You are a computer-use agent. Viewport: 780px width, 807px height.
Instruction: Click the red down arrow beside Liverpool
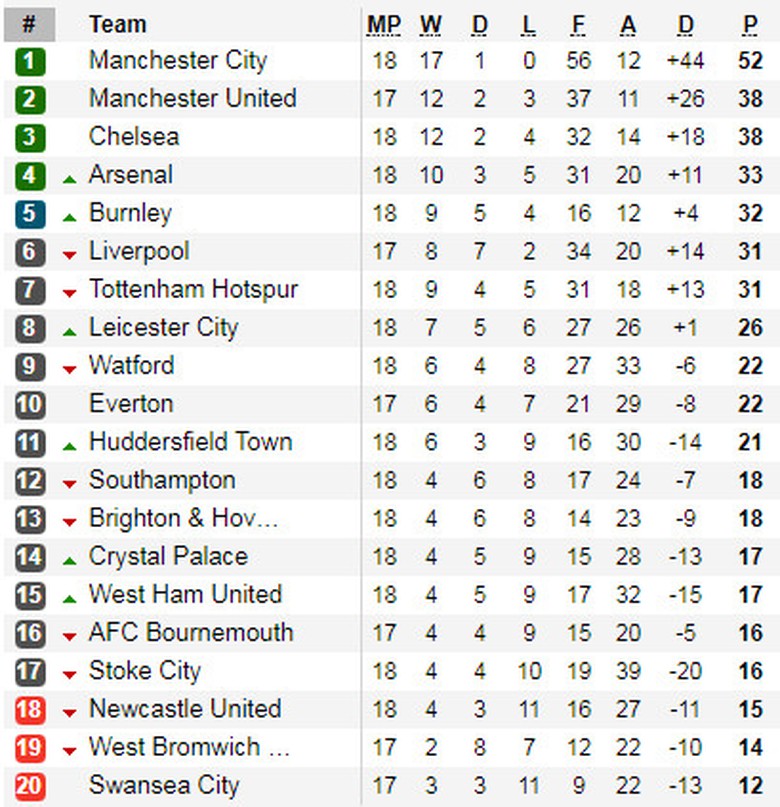click(69, 255)
